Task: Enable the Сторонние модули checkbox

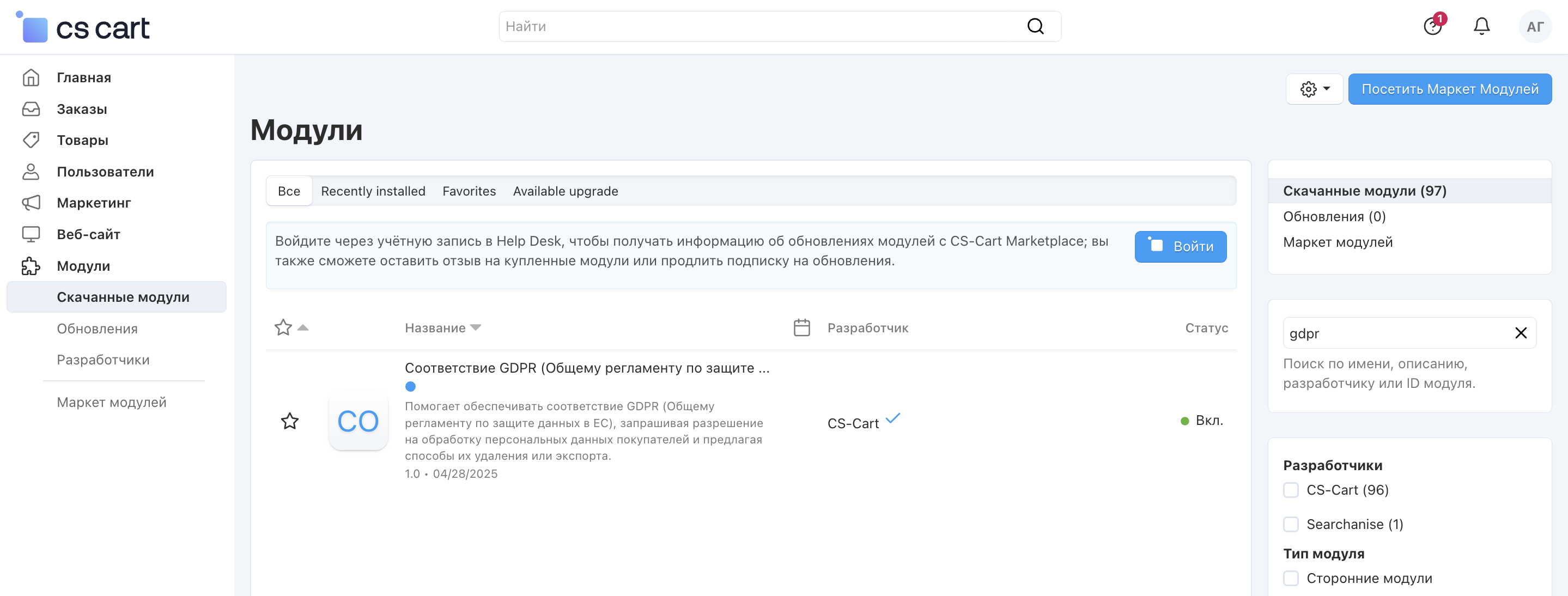Action: point(1291,577)
